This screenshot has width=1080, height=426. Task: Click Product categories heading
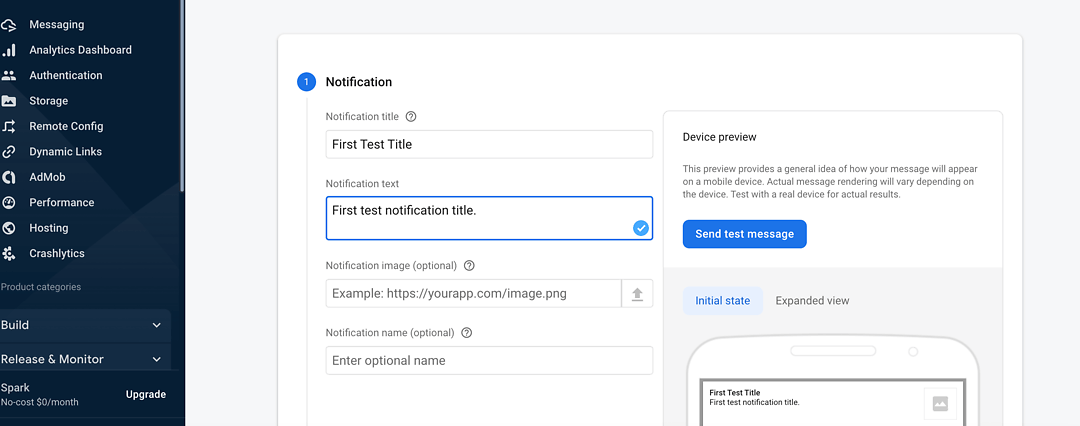(41, 287)
